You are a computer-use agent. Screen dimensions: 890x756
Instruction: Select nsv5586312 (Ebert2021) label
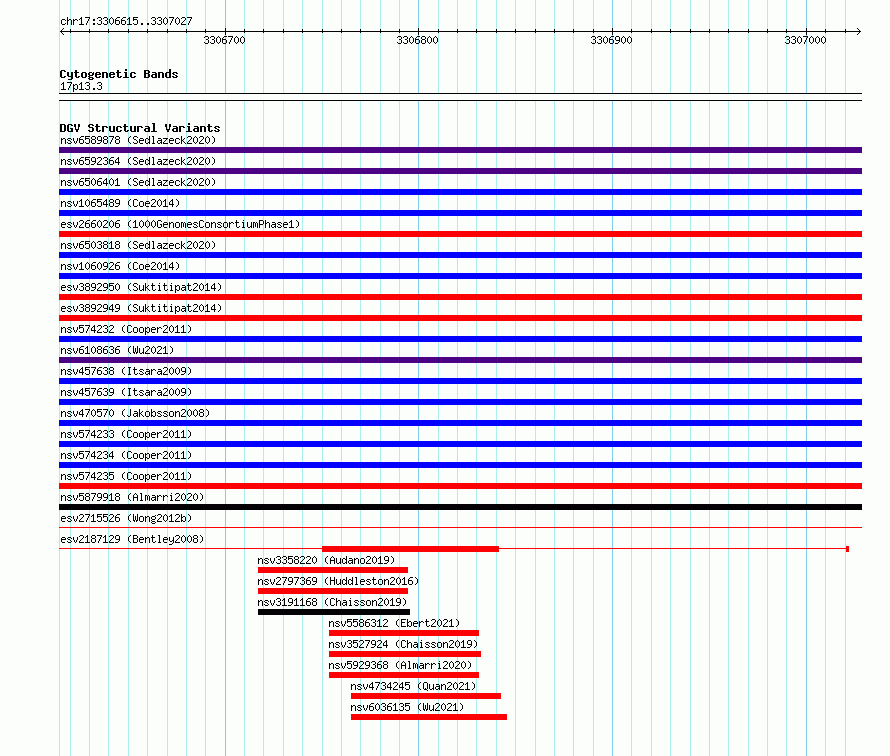pos(394,623)
